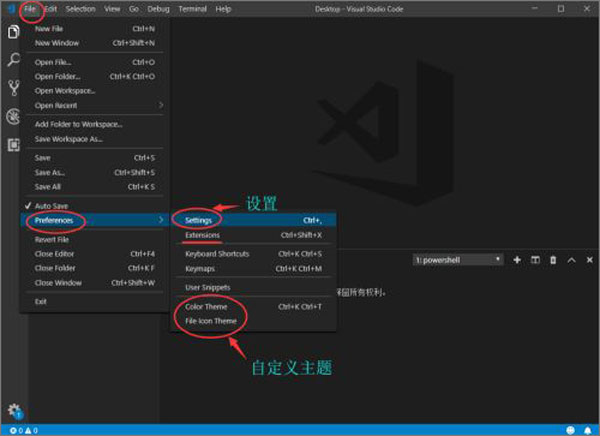The image size is (600, 436).
Task: Open the Search view in the activity bar
Action: tap(13, 60)
